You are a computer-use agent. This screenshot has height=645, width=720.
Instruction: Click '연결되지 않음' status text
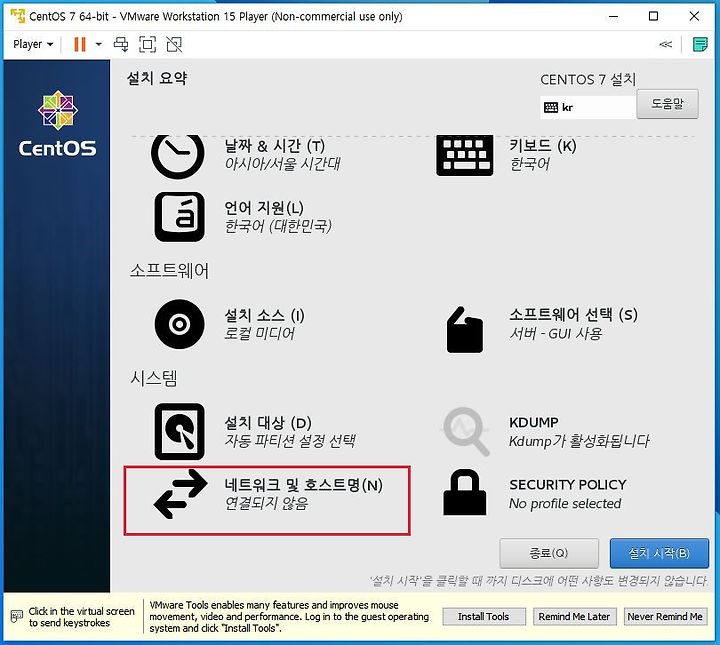(266, 504)
